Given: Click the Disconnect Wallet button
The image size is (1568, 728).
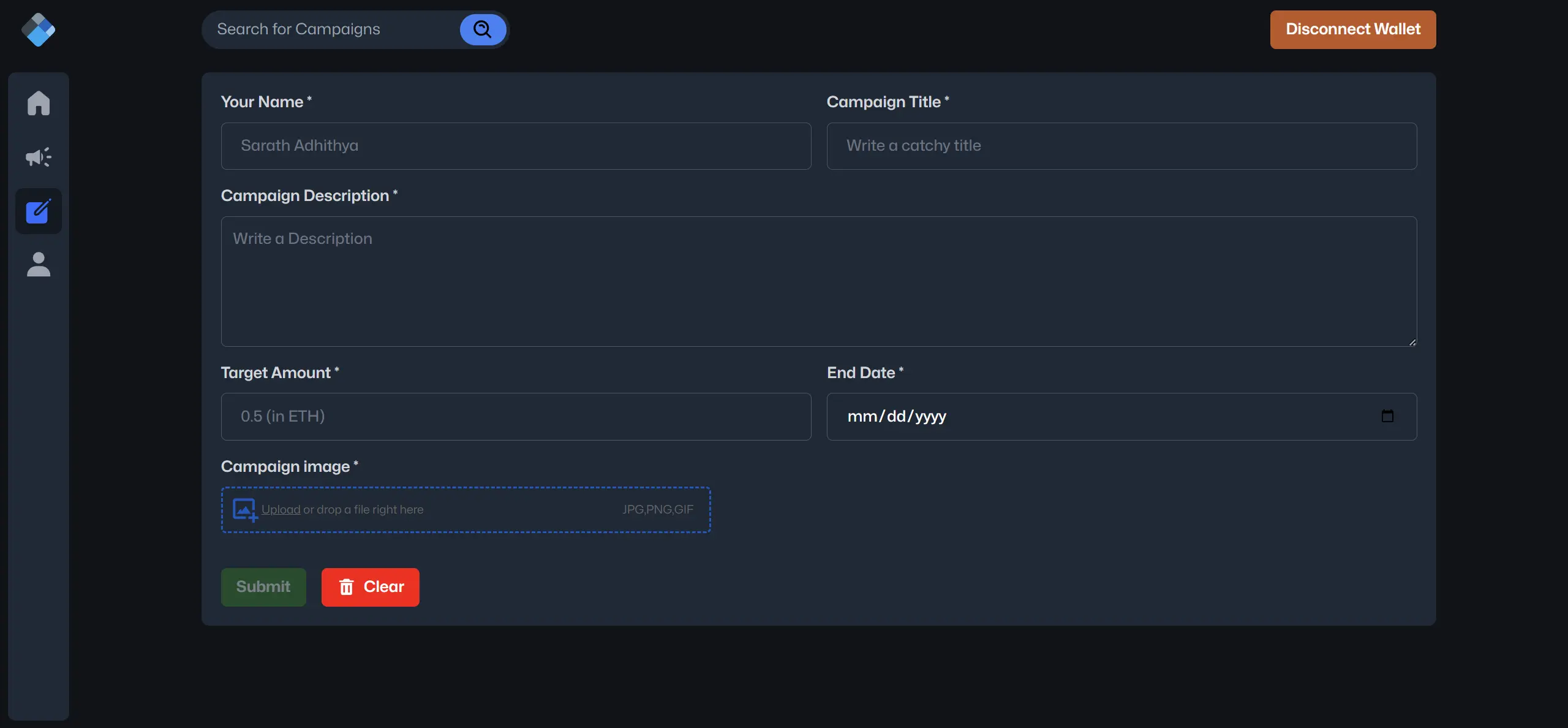Looking at the screenshot, I should [1353, 29].
